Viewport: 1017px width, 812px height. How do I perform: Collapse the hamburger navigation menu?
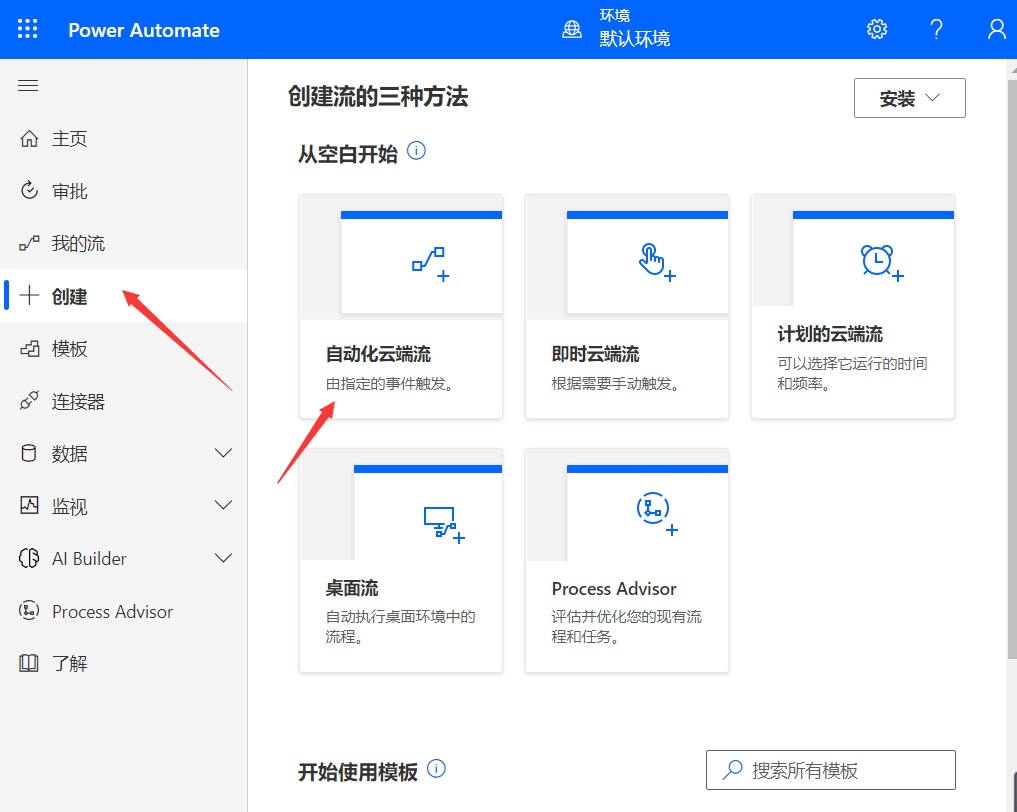28,86
